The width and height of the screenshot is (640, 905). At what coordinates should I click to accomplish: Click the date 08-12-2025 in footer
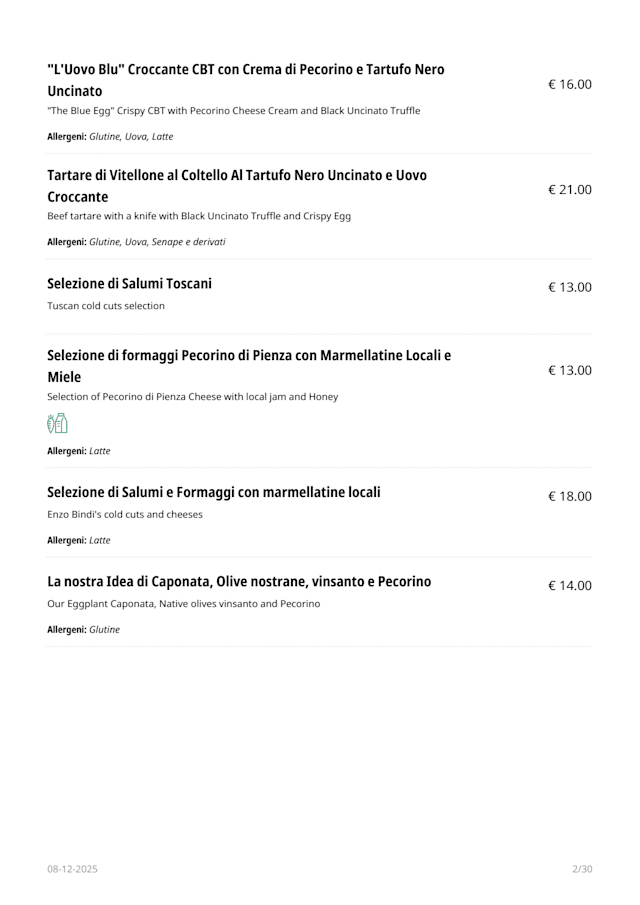(72, 870)
